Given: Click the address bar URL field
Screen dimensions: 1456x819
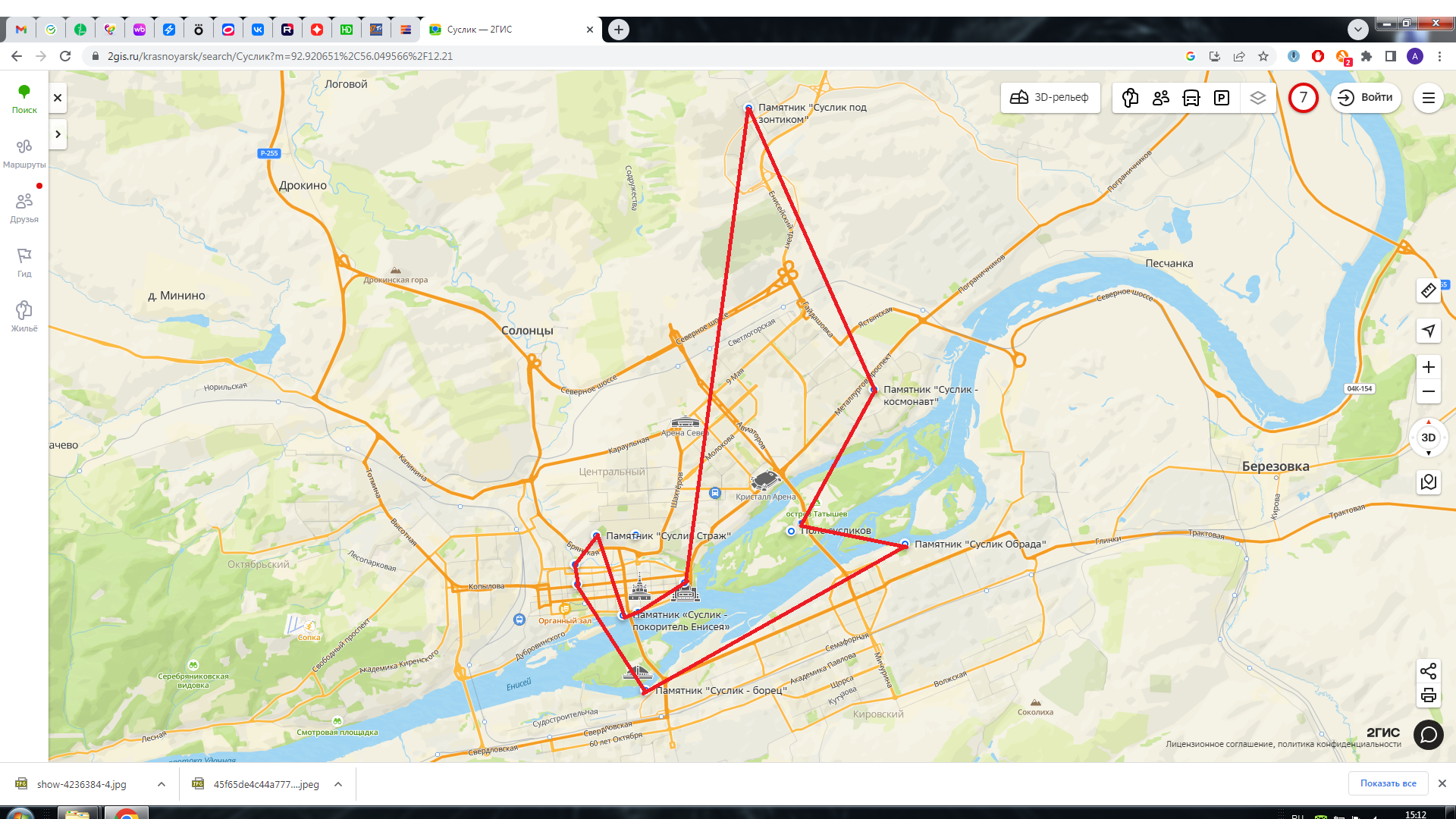Looking at the screenshot, I should pyautogui.click(x=629, y=56).
